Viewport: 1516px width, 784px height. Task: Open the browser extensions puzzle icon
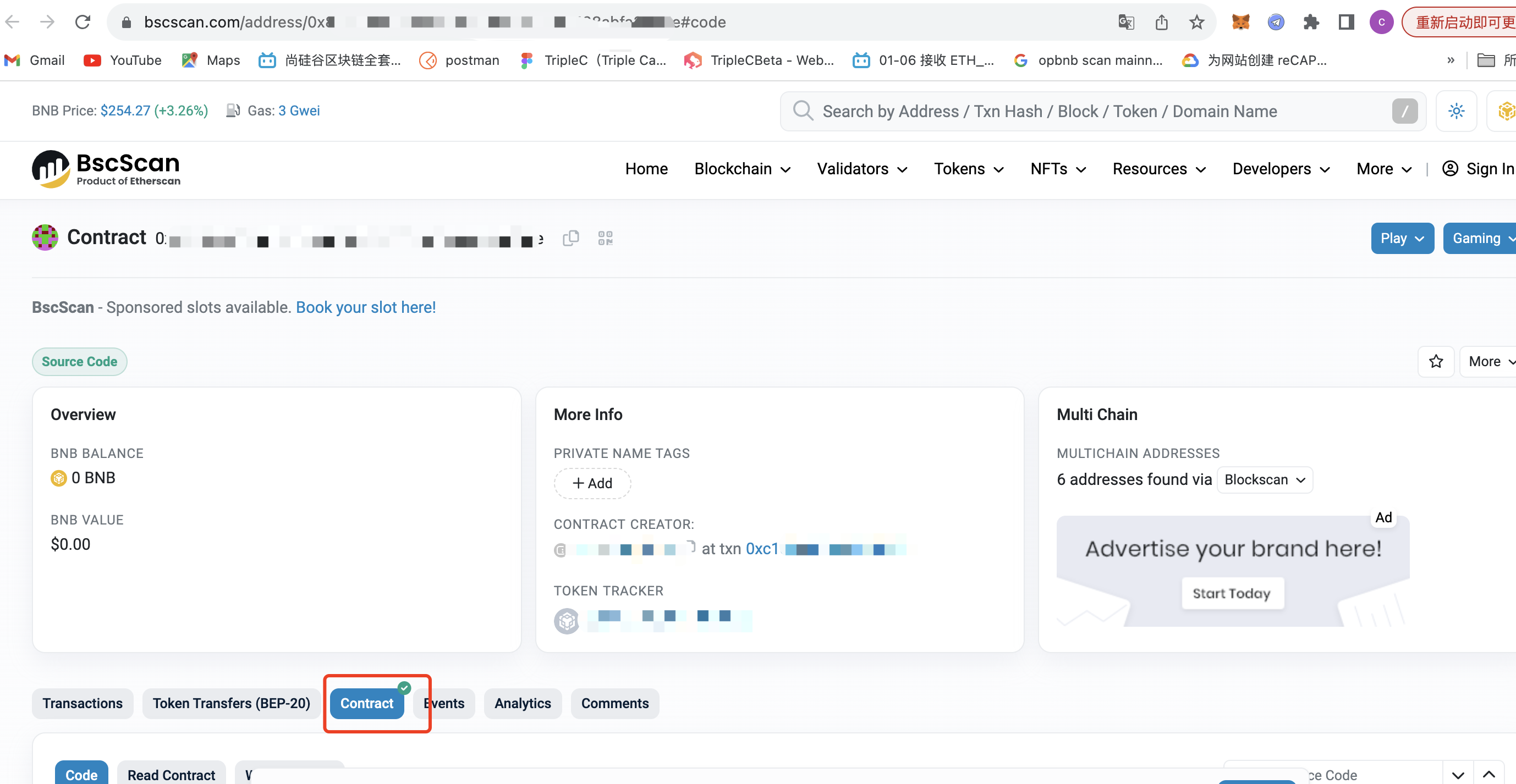[x=1311, y=23]
